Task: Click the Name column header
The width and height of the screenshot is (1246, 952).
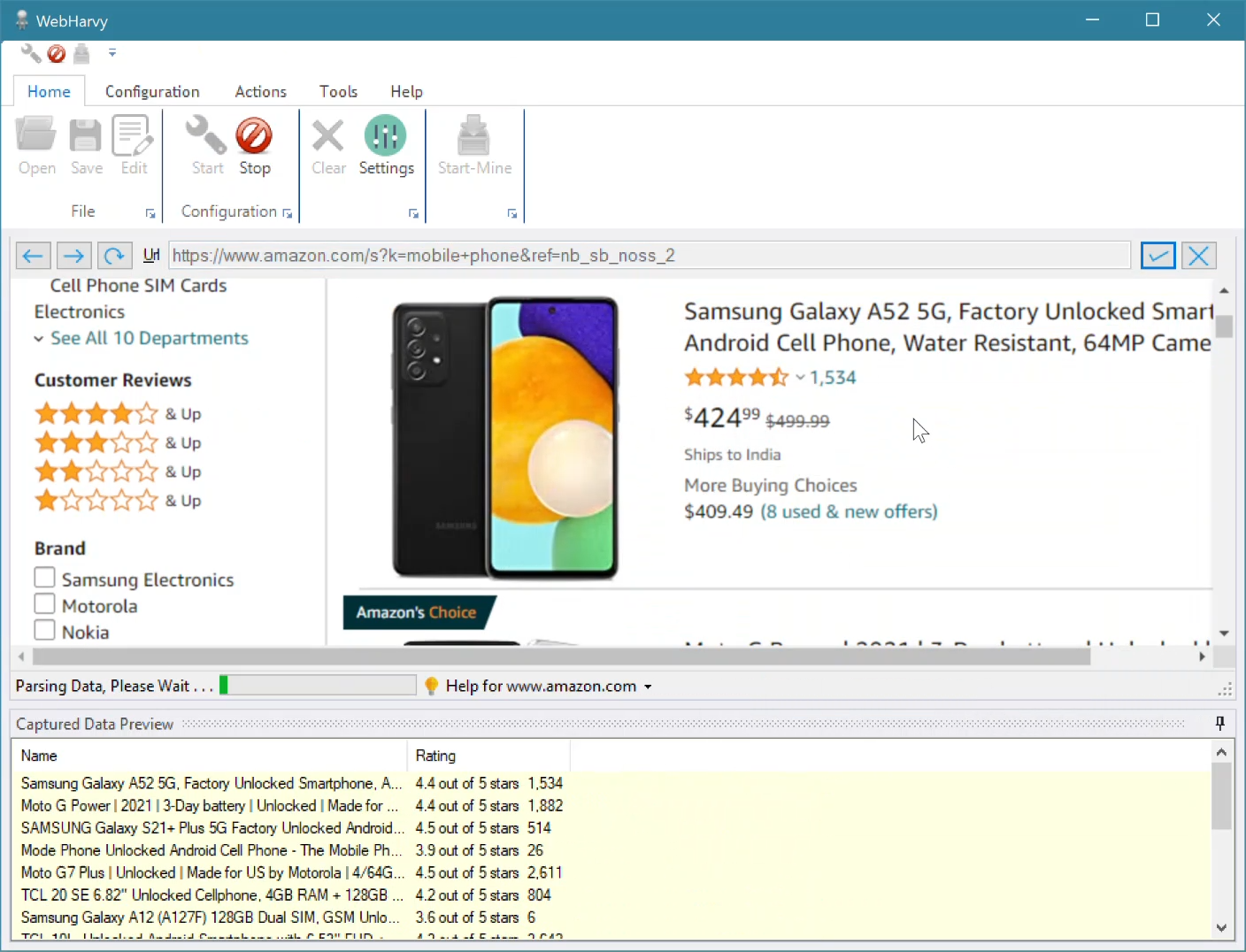Action: point(212,756)
